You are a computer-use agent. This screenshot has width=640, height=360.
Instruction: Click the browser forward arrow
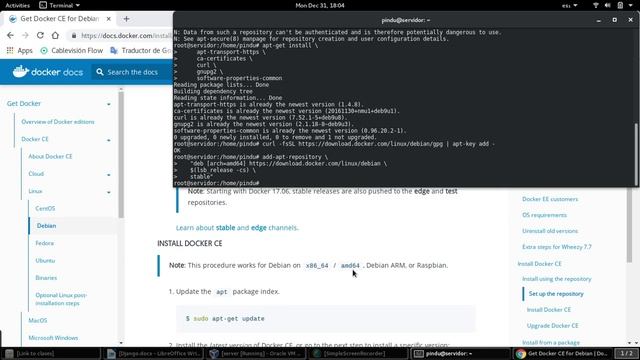tap(25, 36)
